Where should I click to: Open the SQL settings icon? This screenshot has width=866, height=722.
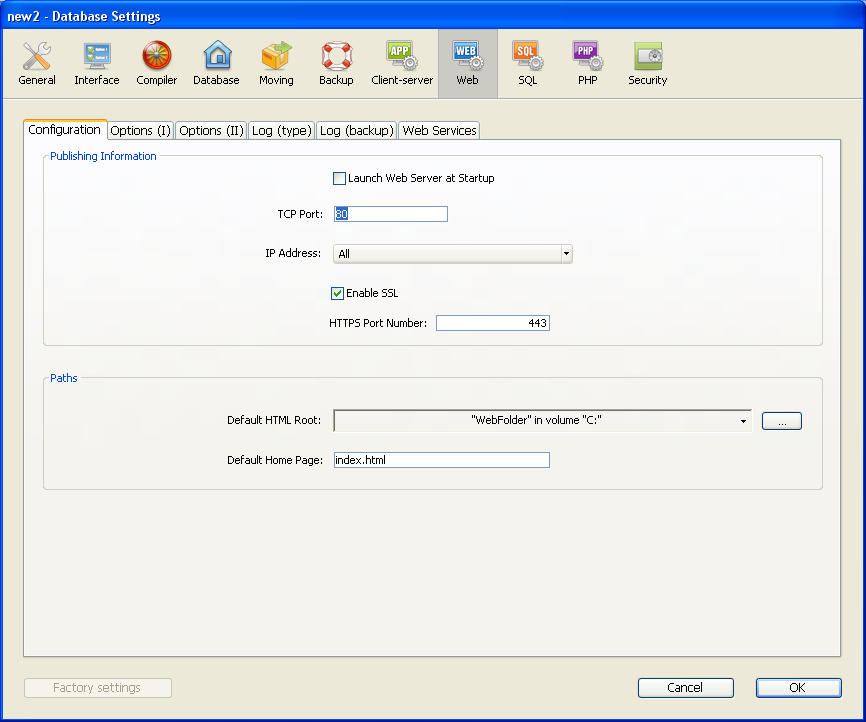click(x=527, y=63)
